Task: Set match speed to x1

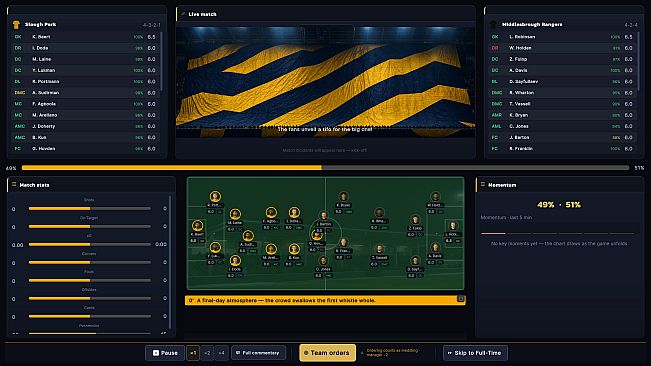Action: click(x=193, y=353)
